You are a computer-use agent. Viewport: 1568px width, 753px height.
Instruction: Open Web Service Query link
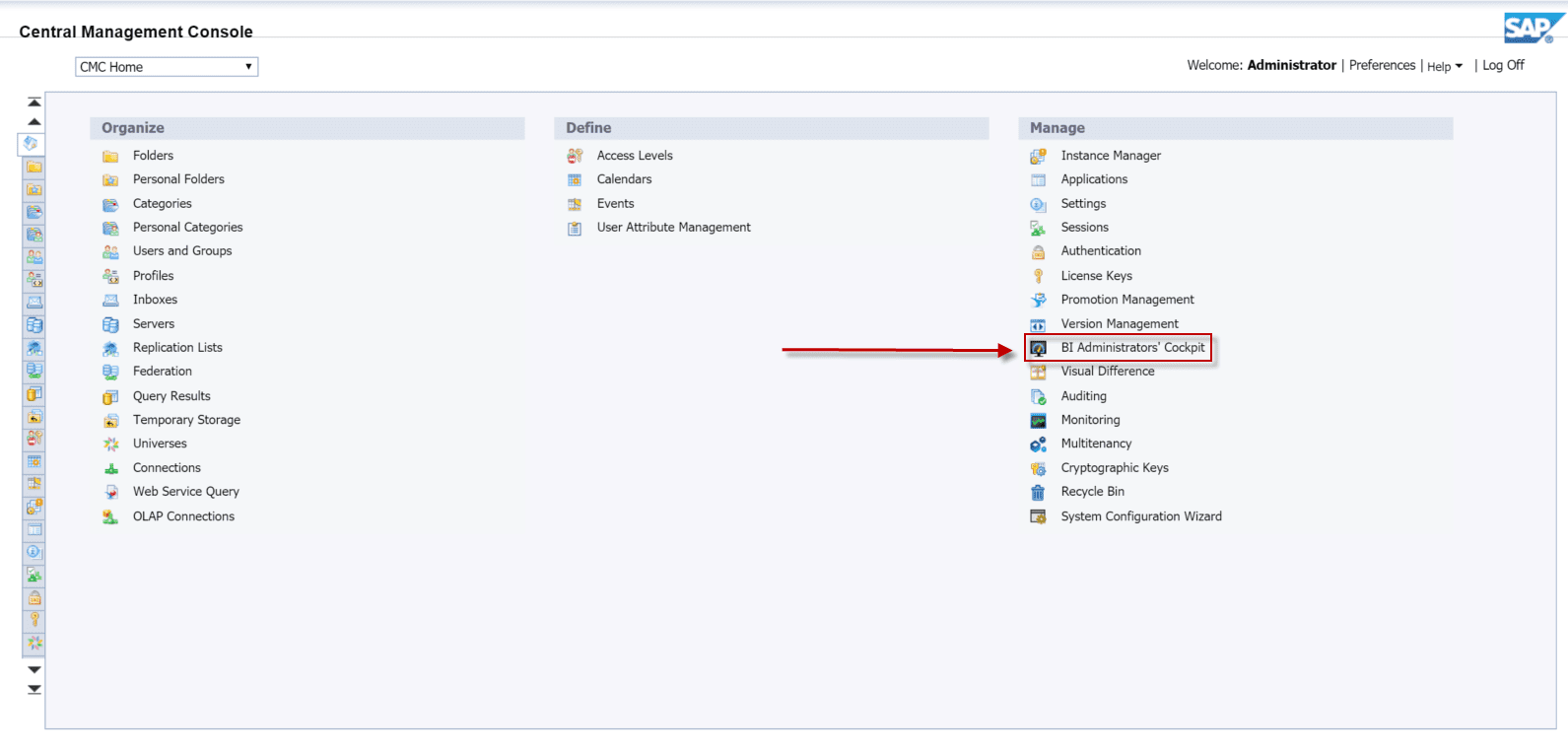[186, 492]
